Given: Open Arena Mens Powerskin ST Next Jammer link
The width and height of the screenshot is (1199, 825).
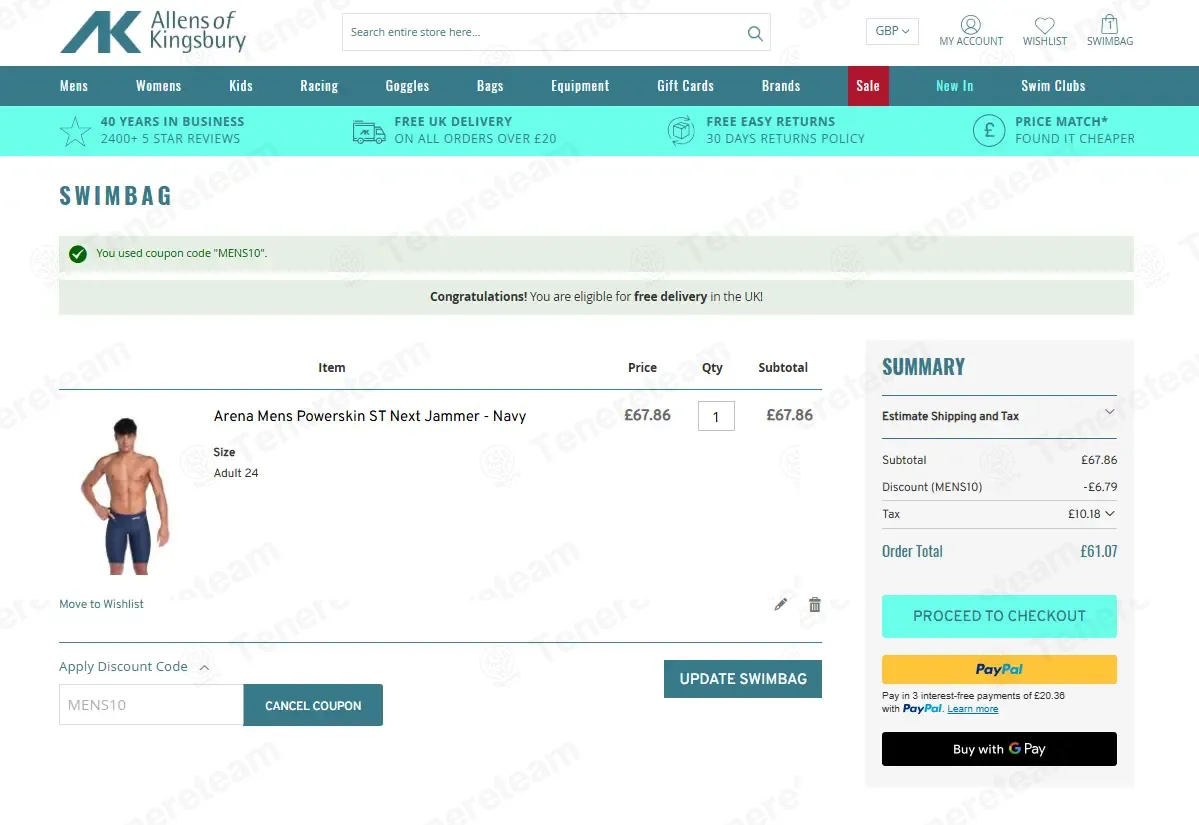Looking at the screenshot, I should [370, 416].
